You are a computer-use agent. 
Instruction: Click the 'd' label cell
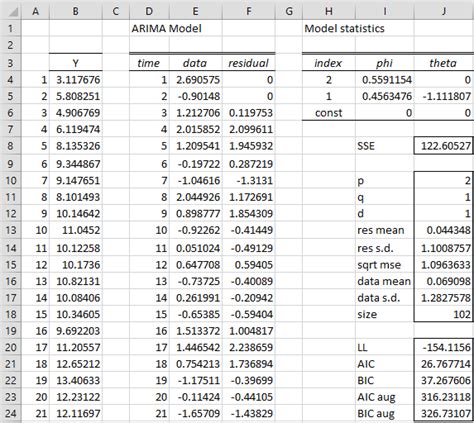385,213
